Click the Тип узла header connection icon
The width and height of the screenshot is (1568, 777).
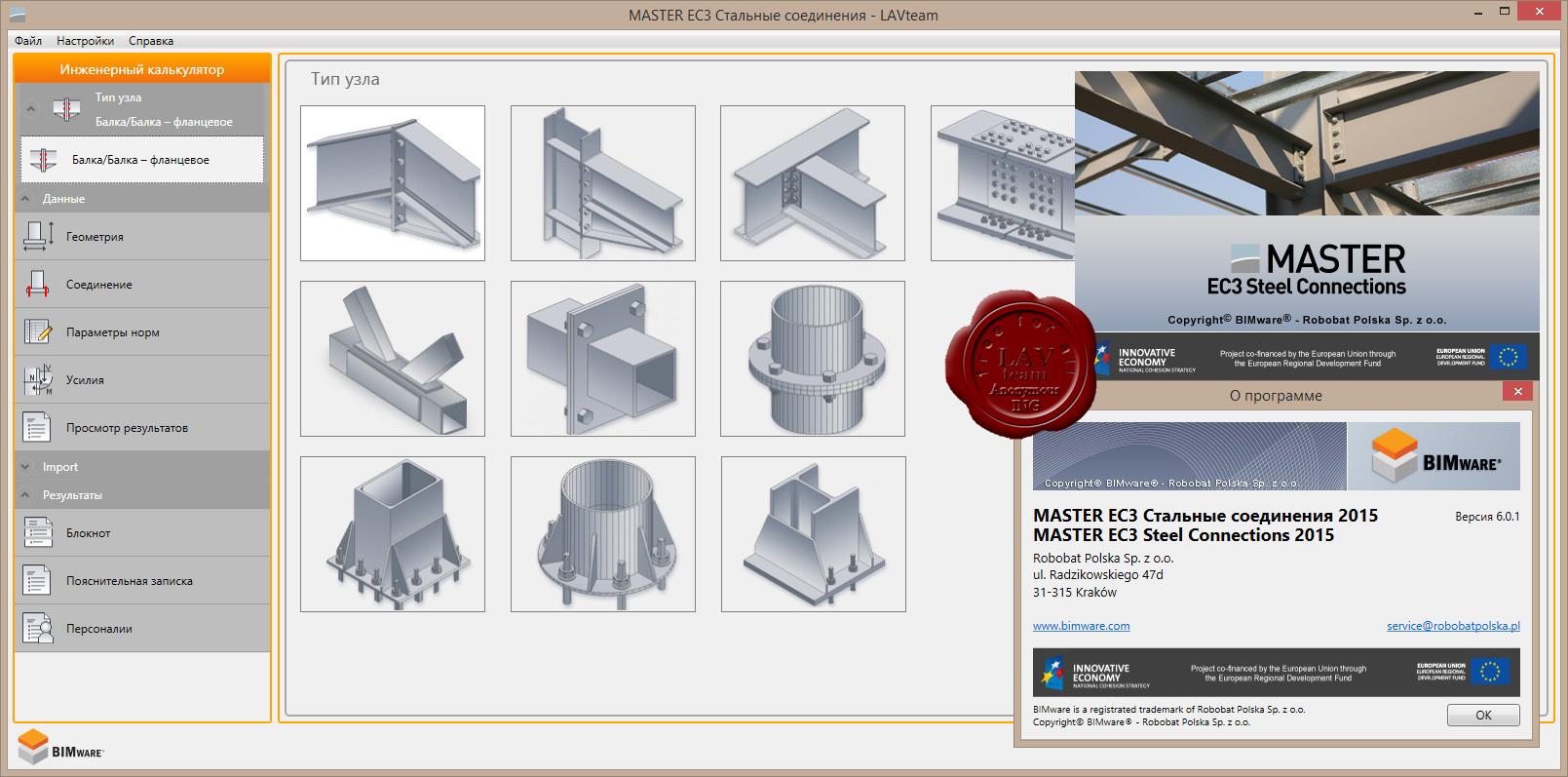coord(66,108)
